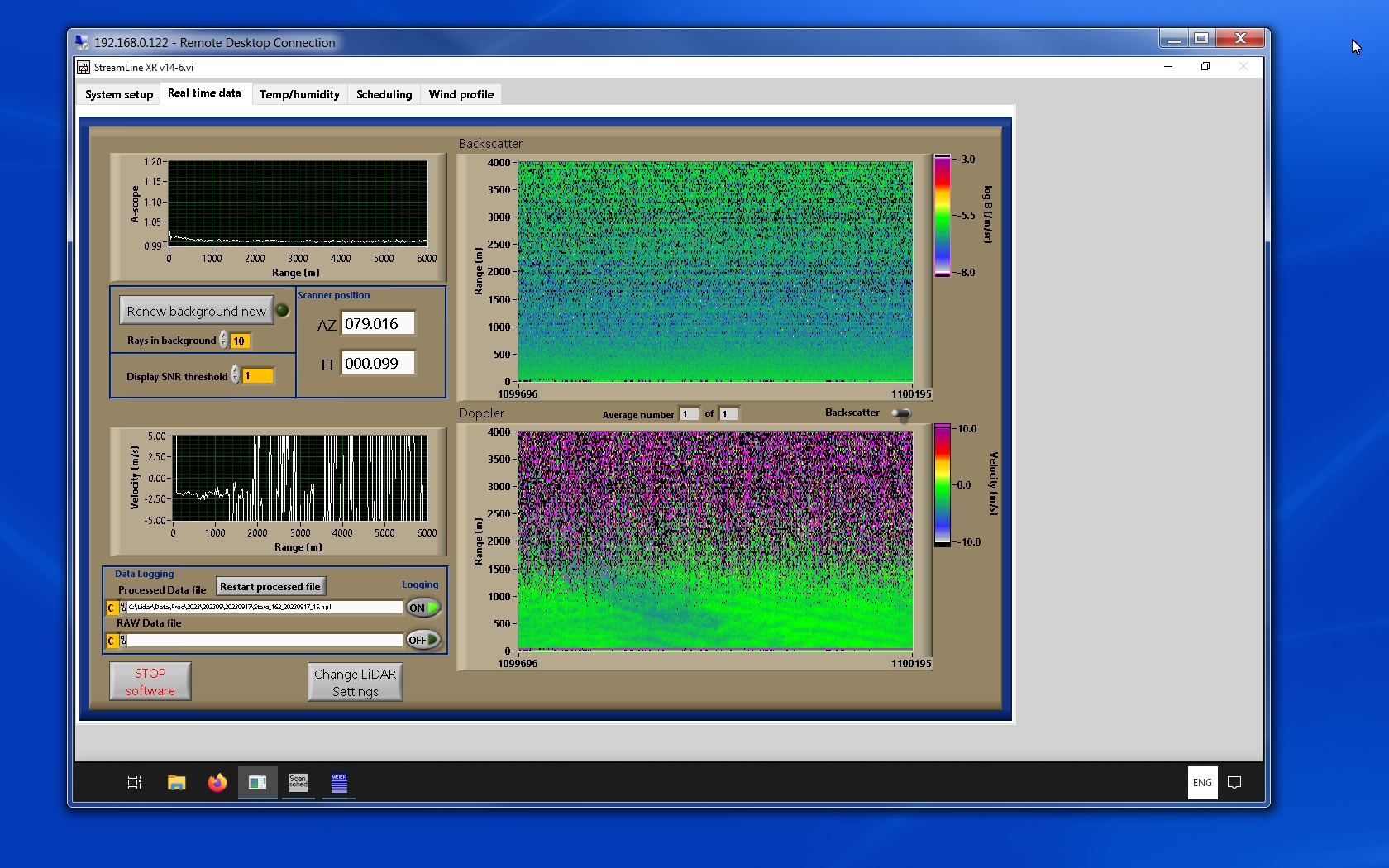Open Task View in the remote taskbar
The width and height of the screenshot is (1389, 868).
(134, 783)
